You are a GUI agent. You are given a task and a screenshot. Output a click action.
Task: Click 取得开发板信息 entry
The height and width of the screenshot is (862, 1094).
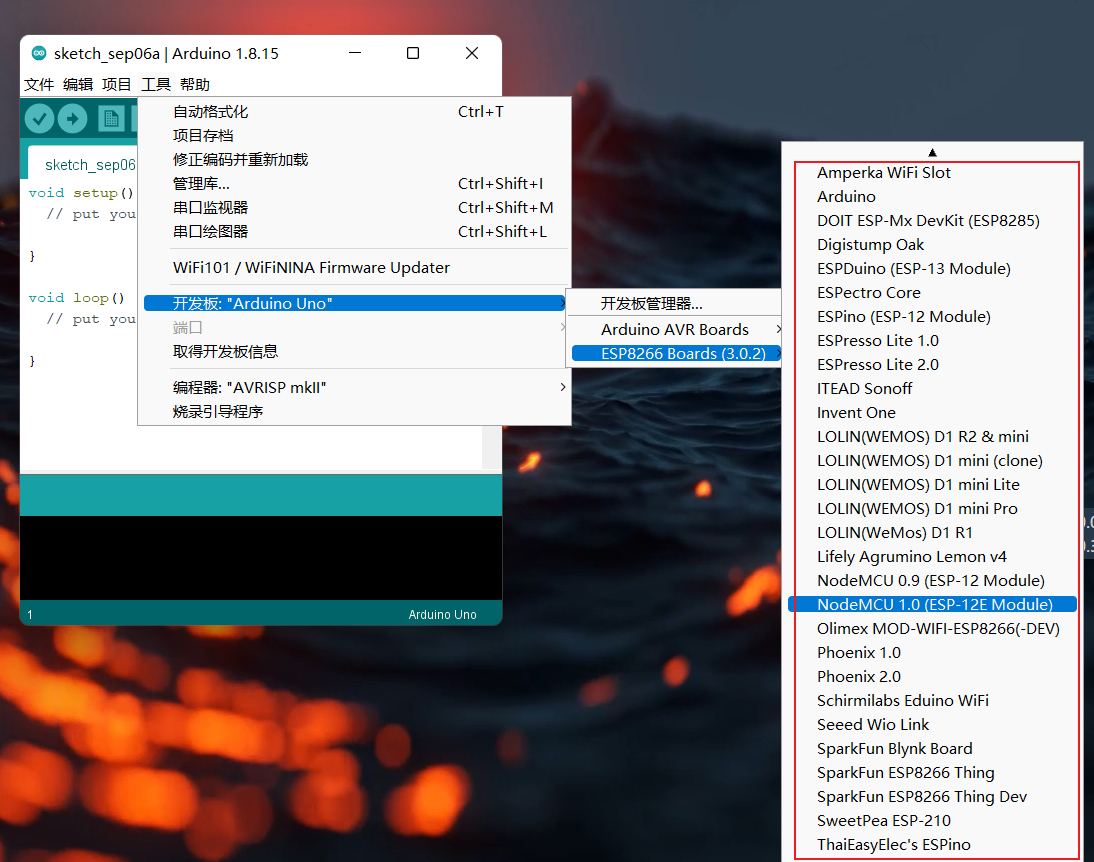[356, 352]
